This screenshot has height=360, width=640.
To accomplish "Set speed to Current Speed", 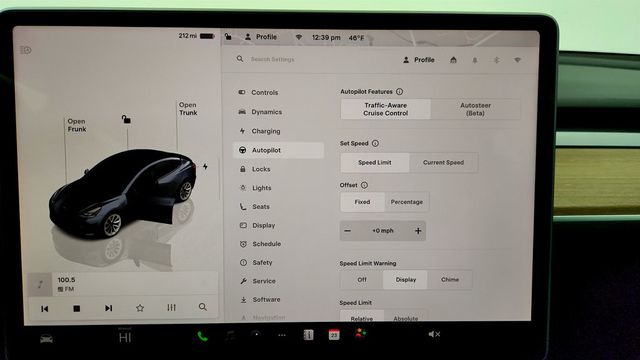I will (x=443, y=162).
